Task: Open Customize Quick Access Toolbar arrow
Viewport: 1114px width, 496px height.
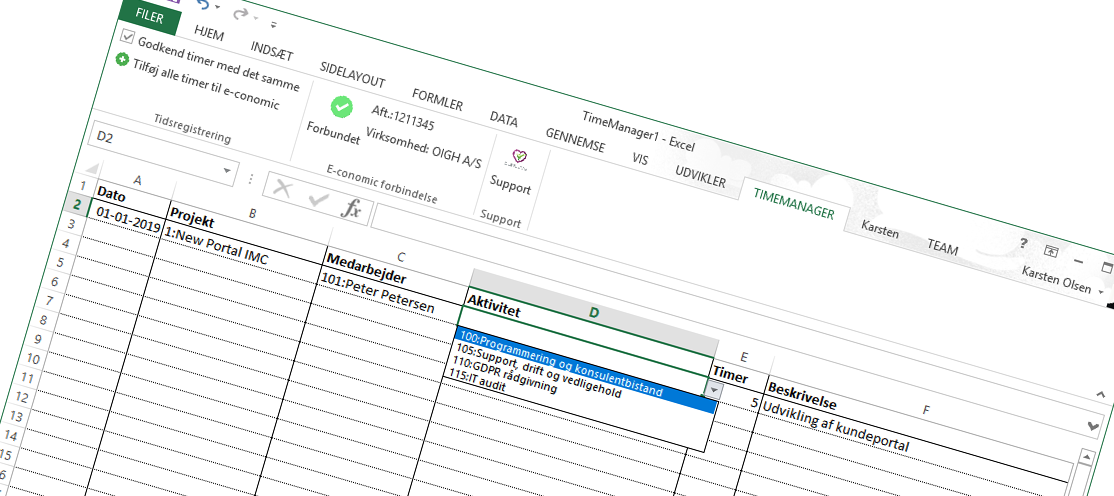Action: point(273,25)
